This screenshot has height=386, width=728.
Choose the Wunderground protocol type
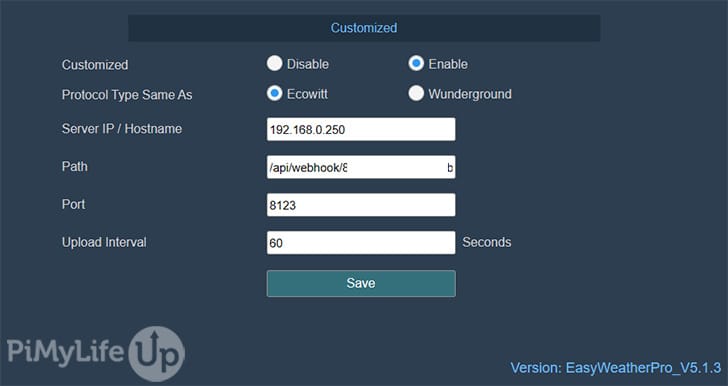[x=416, y=93]
